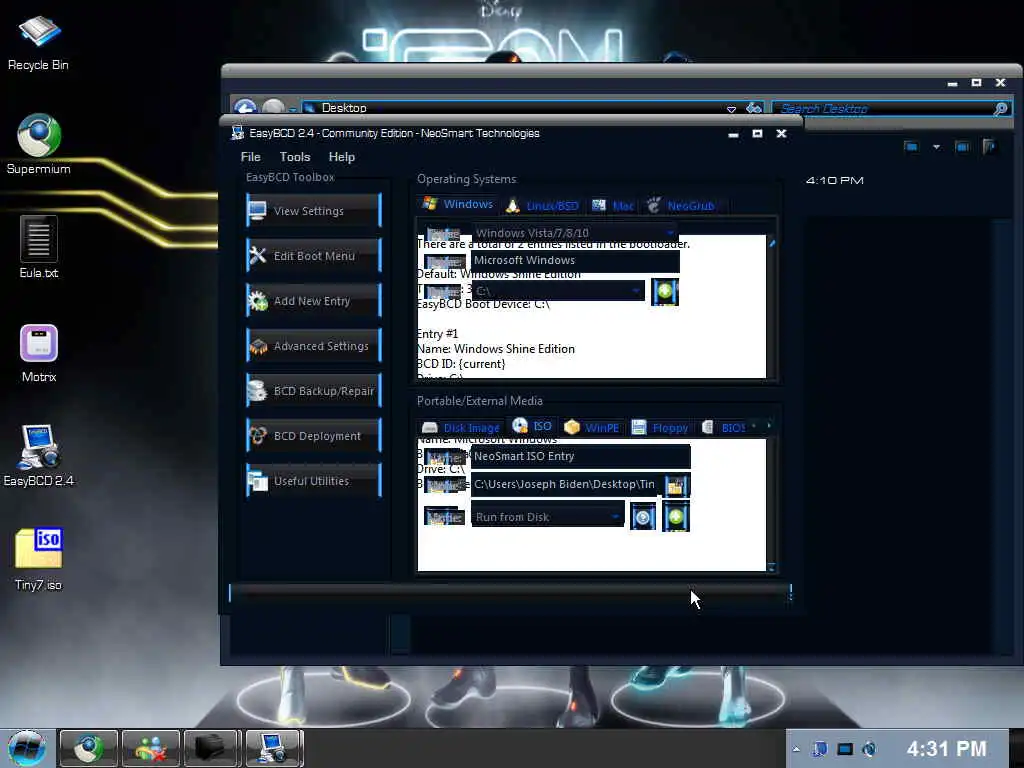Switch to the WinPE tab
Screen dimensions: 1024x768
pos(592,428)
